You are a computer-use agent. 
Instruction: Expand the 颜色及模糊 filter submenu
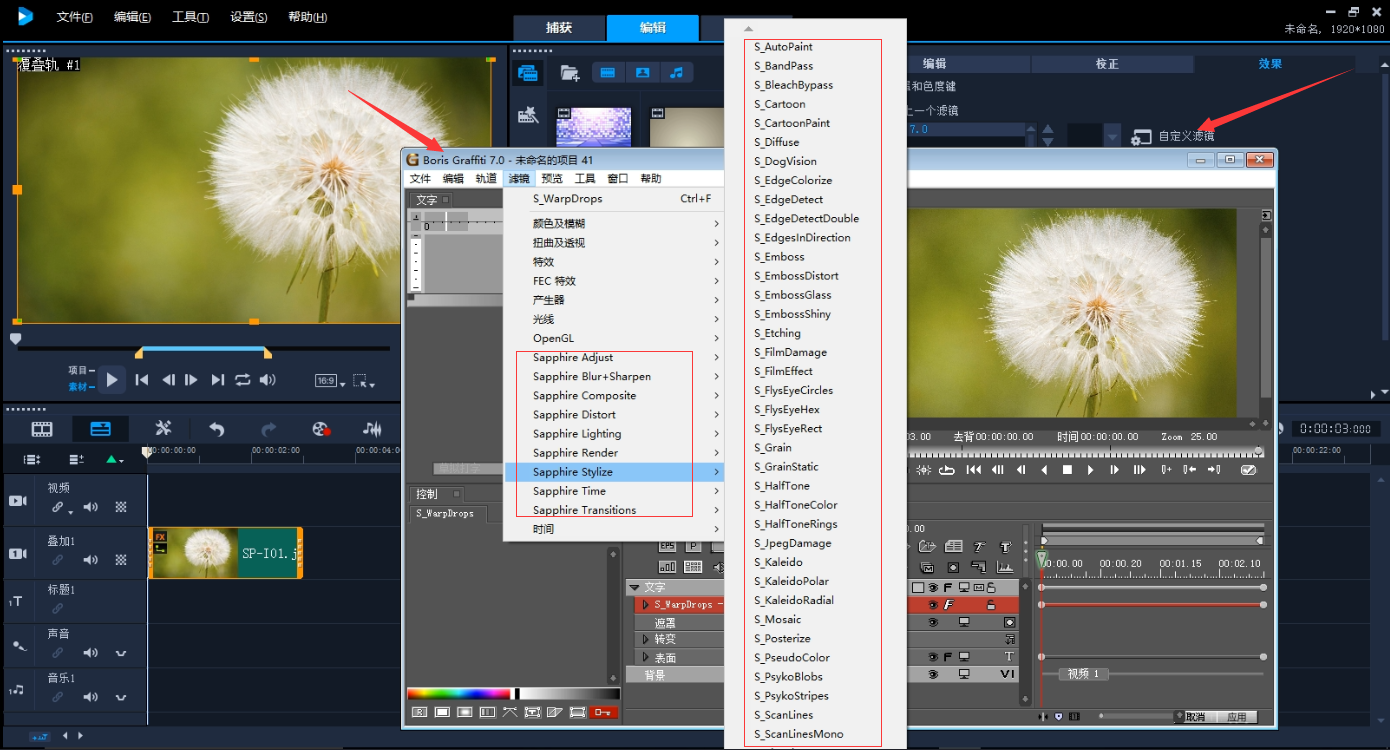click(x=614, y=223)
